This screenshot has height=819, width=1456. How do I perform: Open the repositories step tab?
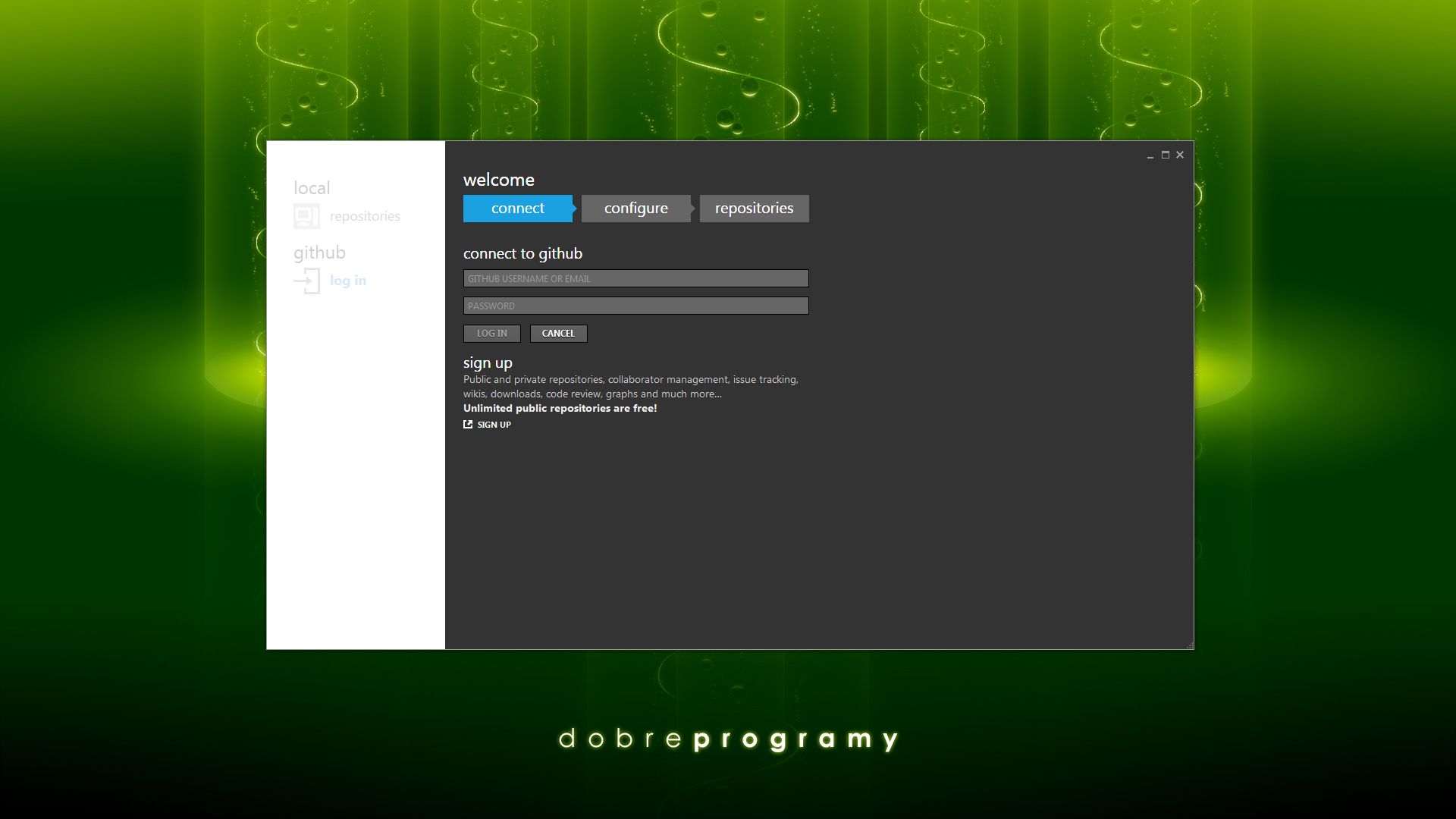pos(754,209)
